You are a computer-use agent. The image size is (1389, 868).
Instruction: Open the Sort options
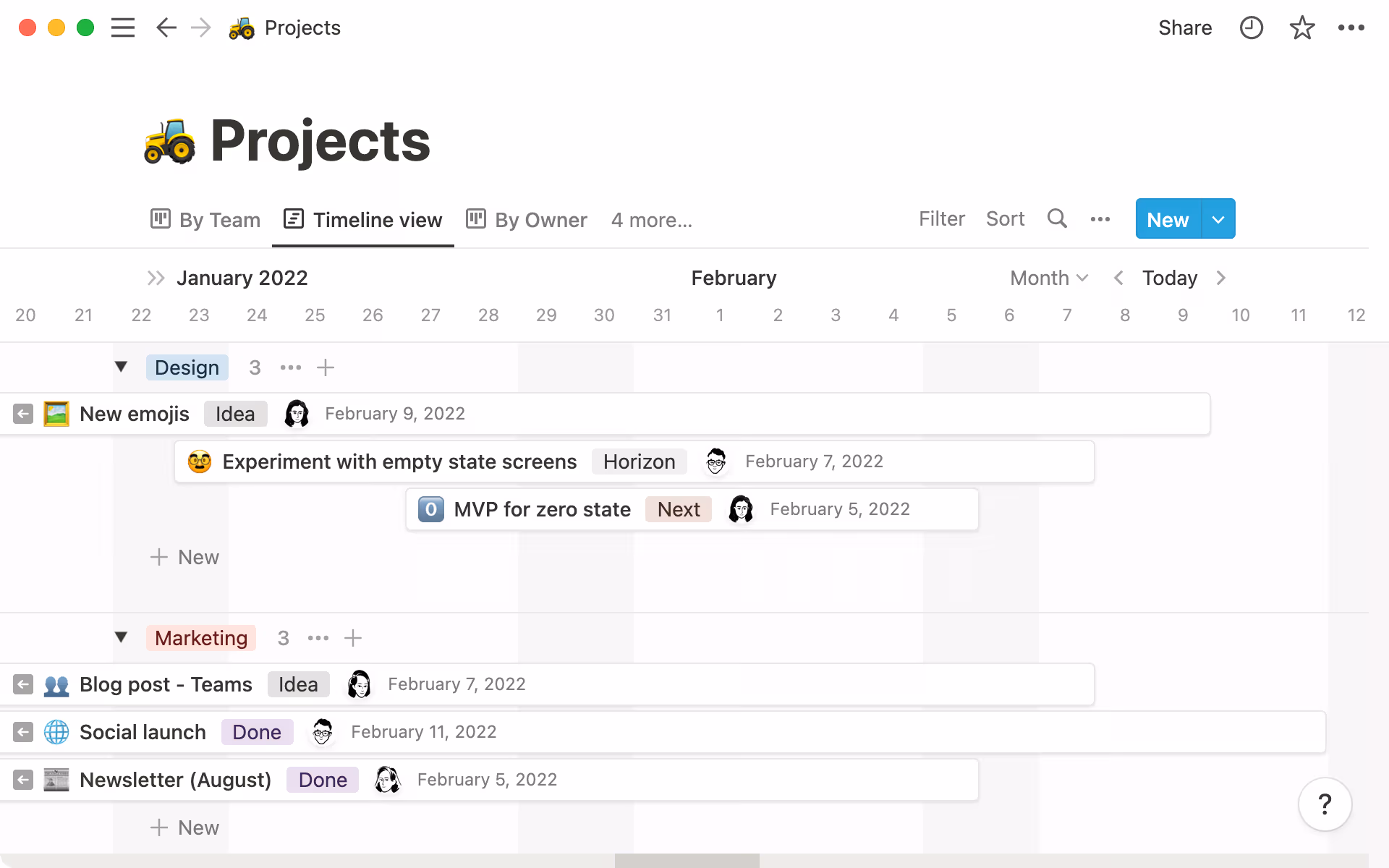pos(1005,218)
